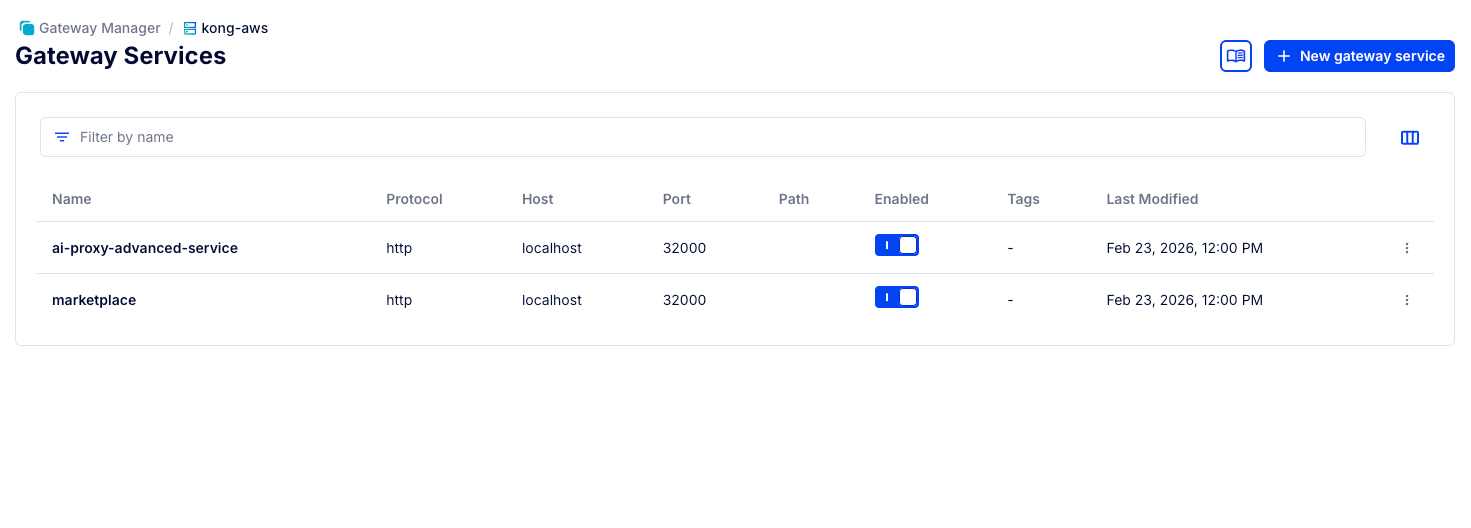Click the plus icon on New gateway service
The image size is (1471, 528).
(x=1284, y=56)
